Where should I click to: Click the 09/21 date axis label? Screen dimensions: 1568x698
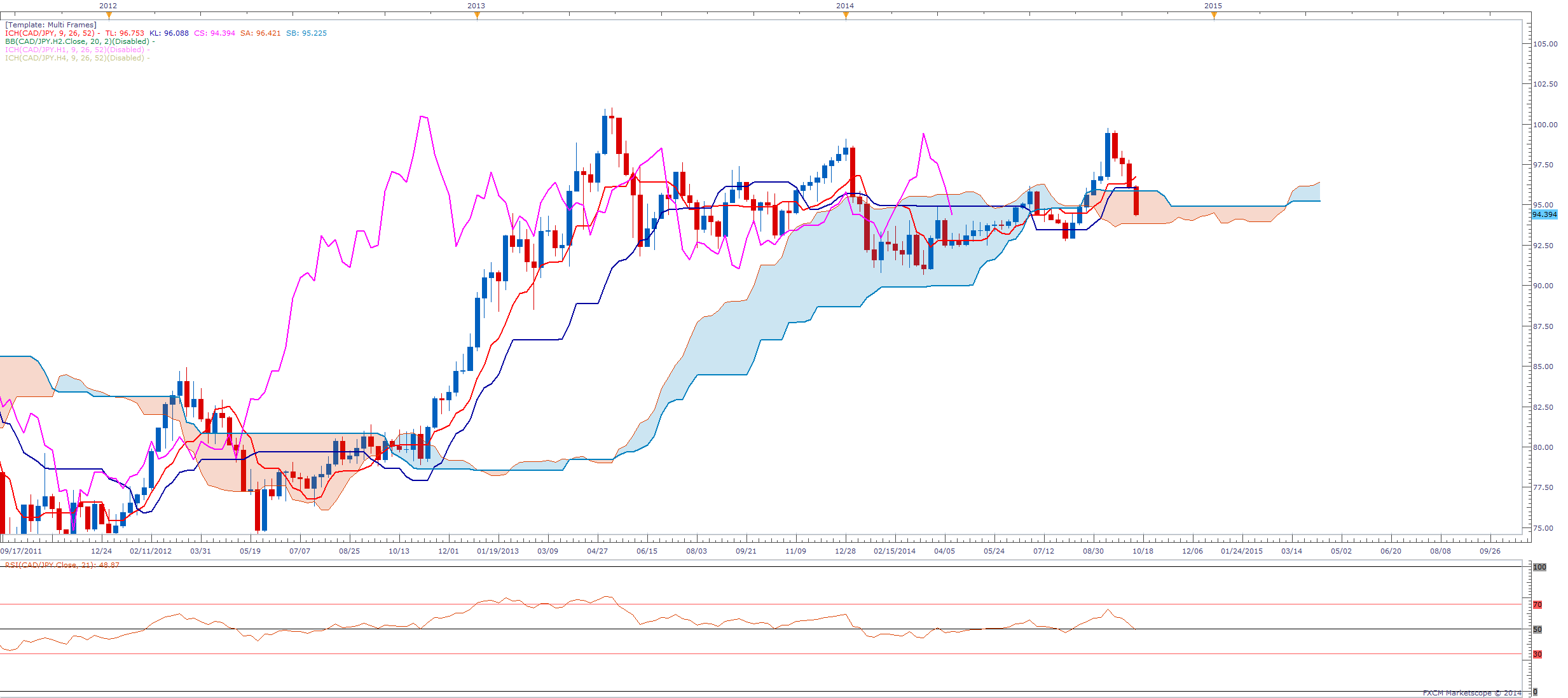(x=746, y=551)
